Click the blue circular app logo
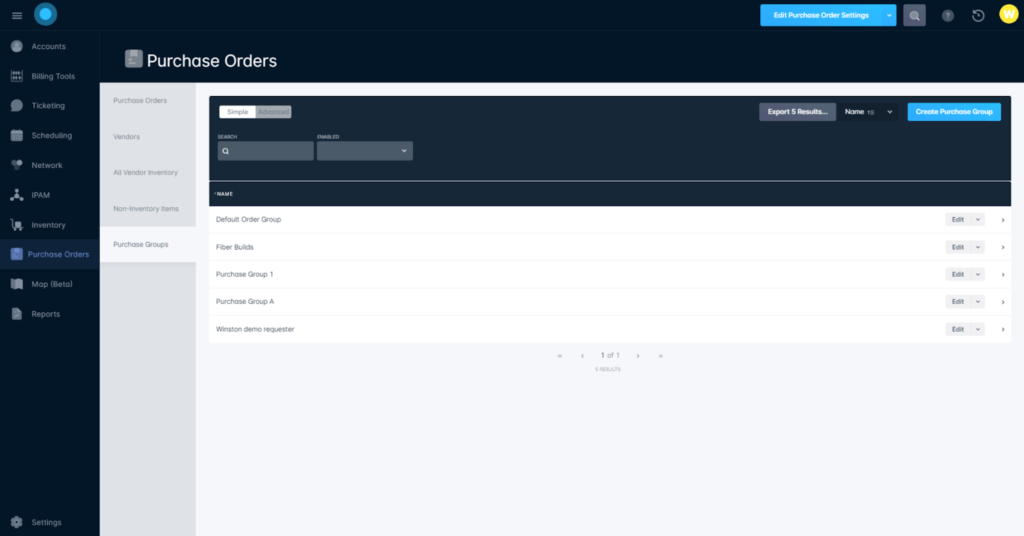 tap(46, 14)
